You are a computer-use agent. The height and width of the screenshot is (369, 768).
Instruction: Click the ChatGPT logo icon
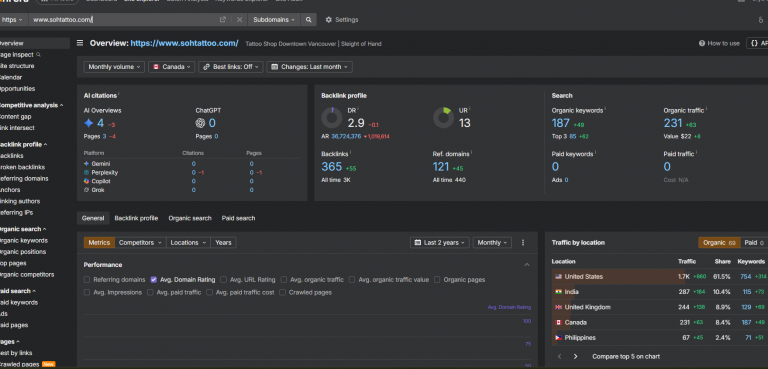coord(200,123)
